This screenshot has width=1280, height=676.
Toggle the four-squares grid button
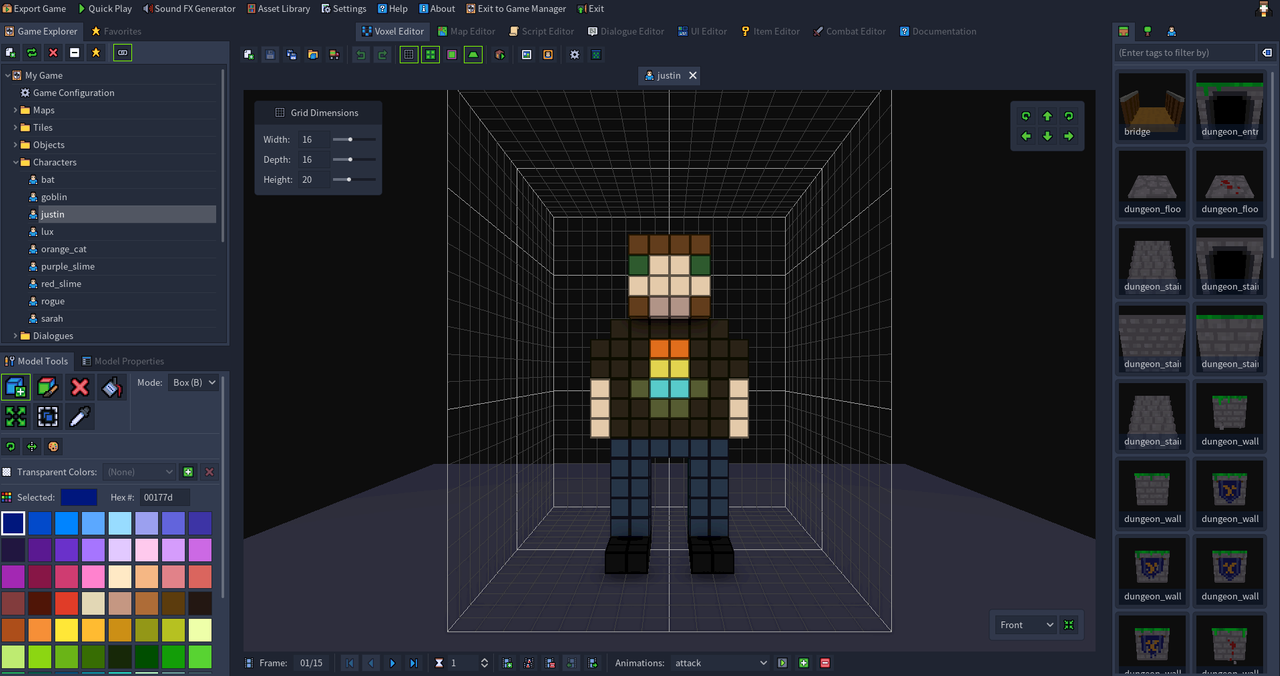(430, 55)
